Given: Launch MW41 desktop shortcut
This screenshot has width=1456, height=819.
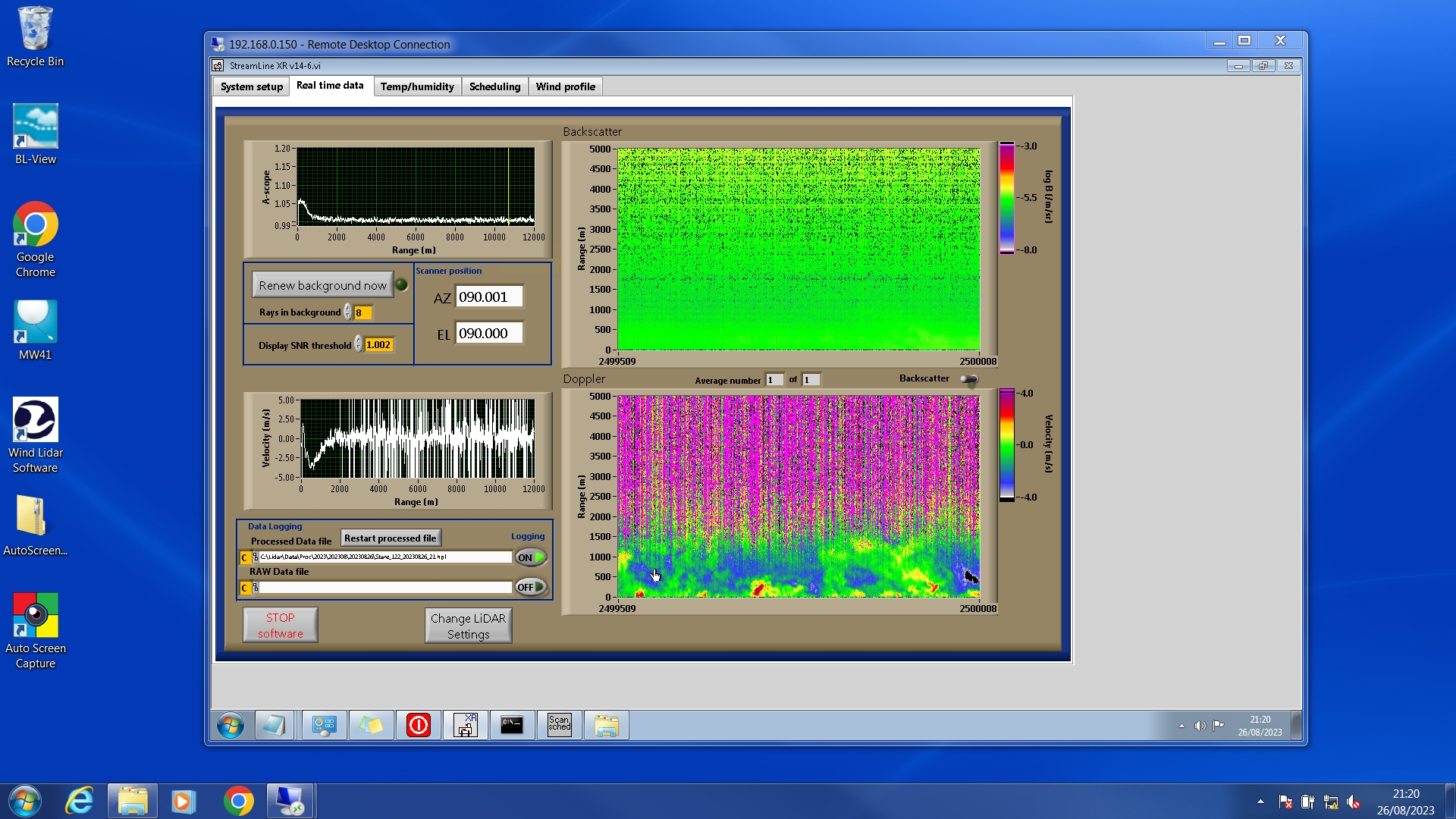Looking at the screenshot, I should (35, 330).
